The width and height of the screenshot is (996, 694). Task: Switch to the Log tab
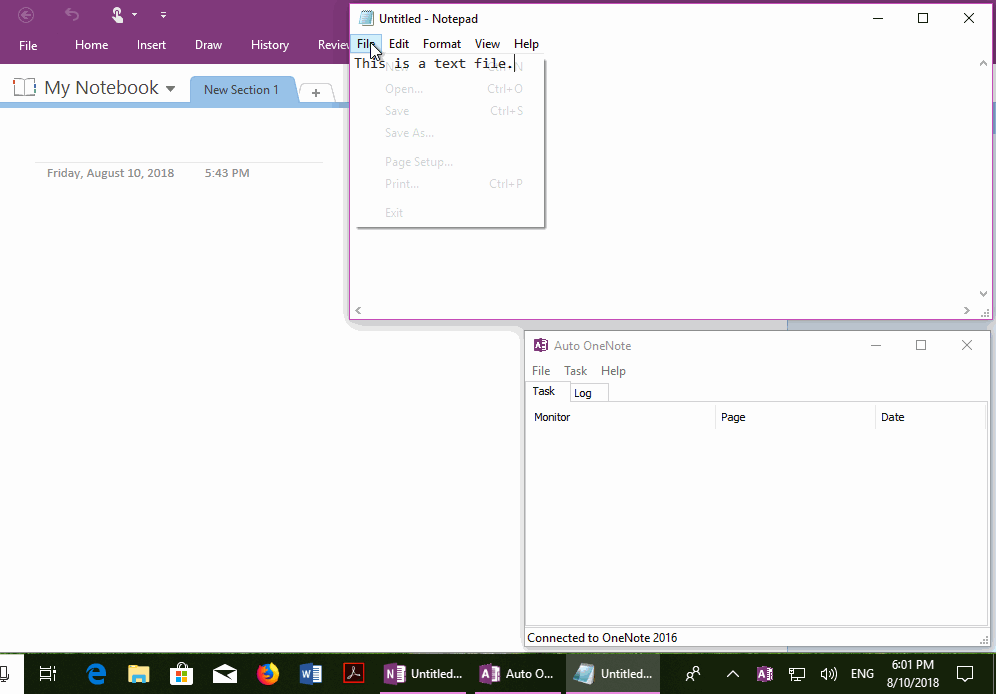click(x=588, y=392)
